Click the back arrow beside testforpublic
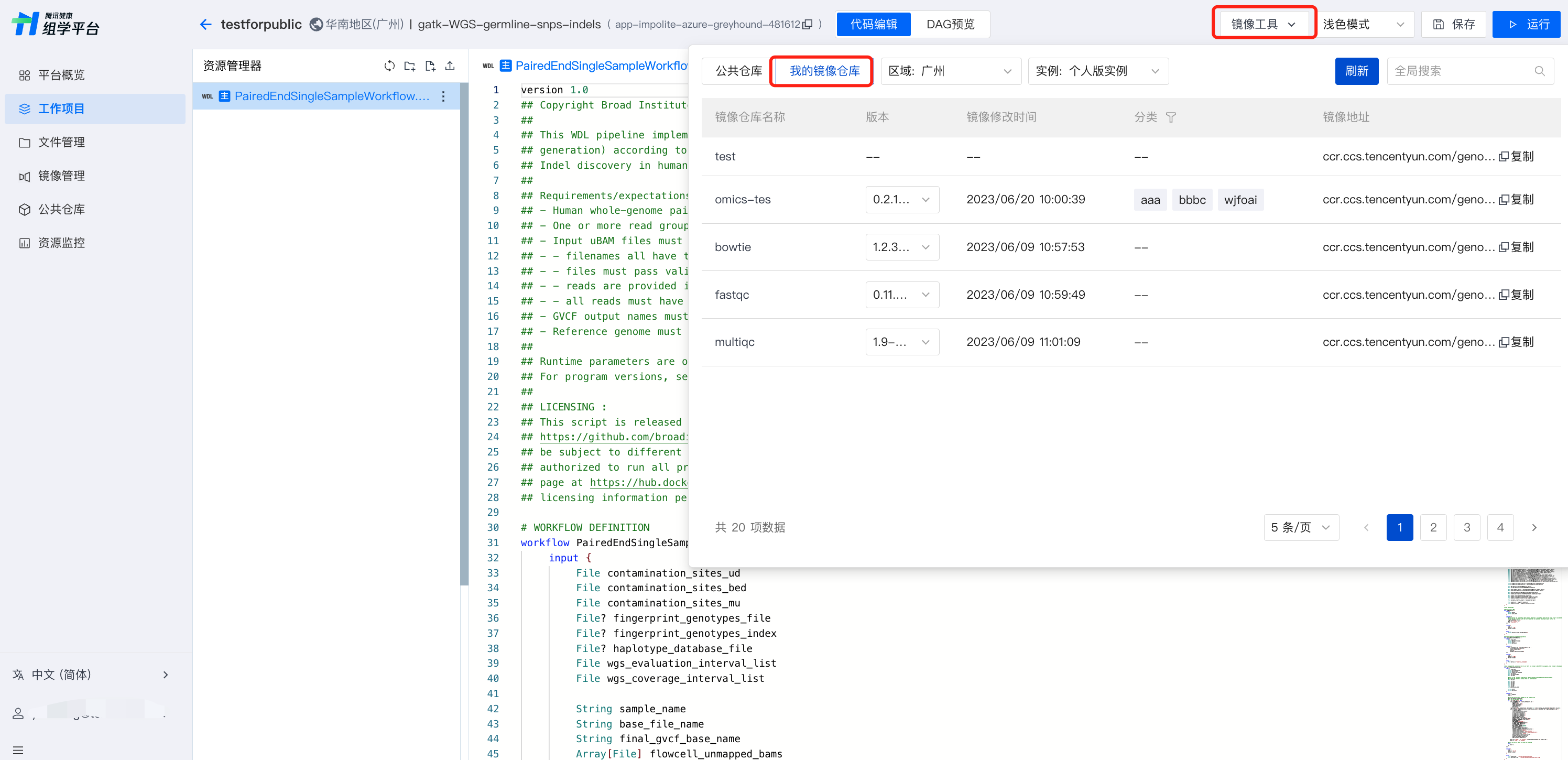 (205, 24)
